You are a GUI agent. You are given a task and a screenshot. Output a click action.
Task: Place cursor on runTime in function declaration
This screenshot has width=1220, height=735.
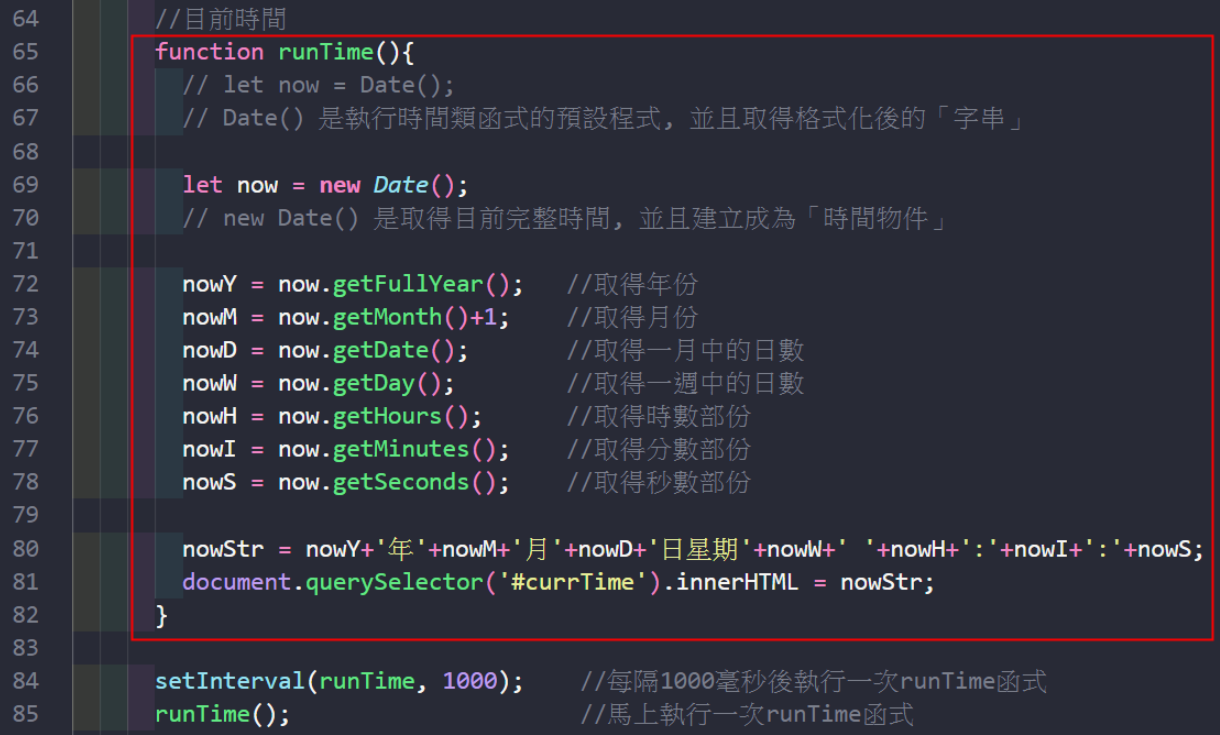pos(325,52)
